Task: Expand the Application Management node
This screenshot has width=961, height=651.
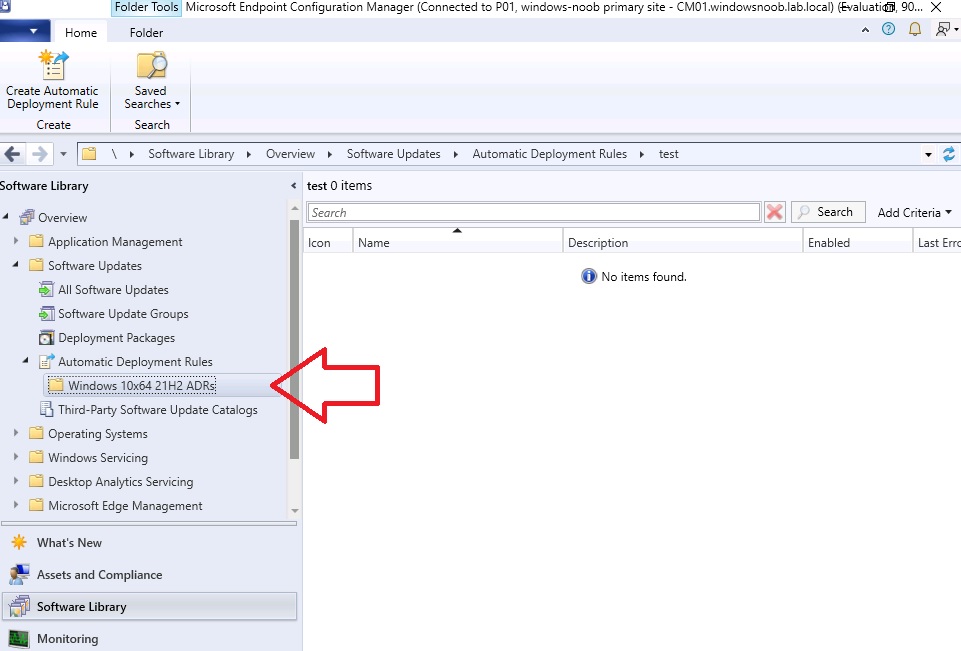Action: [x=16, y=242]
